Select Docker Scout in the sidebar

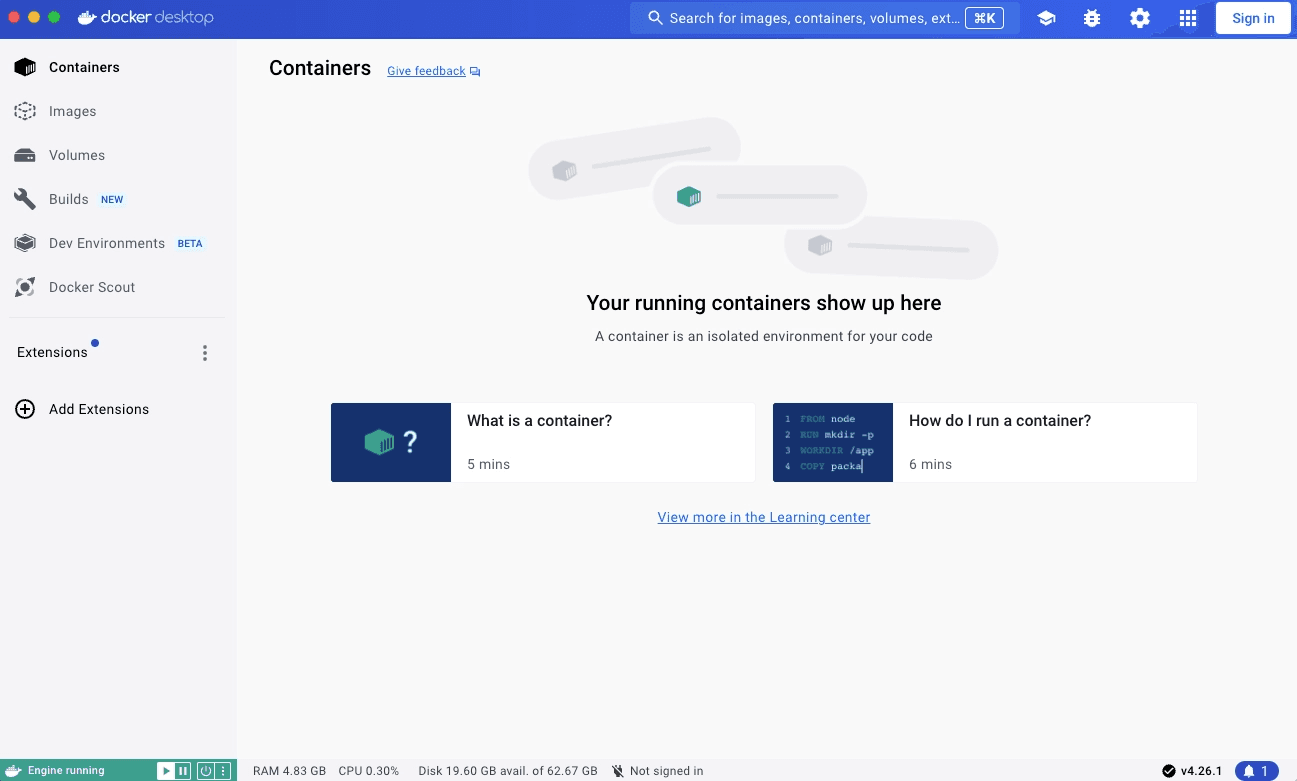[x=91, y=287]
